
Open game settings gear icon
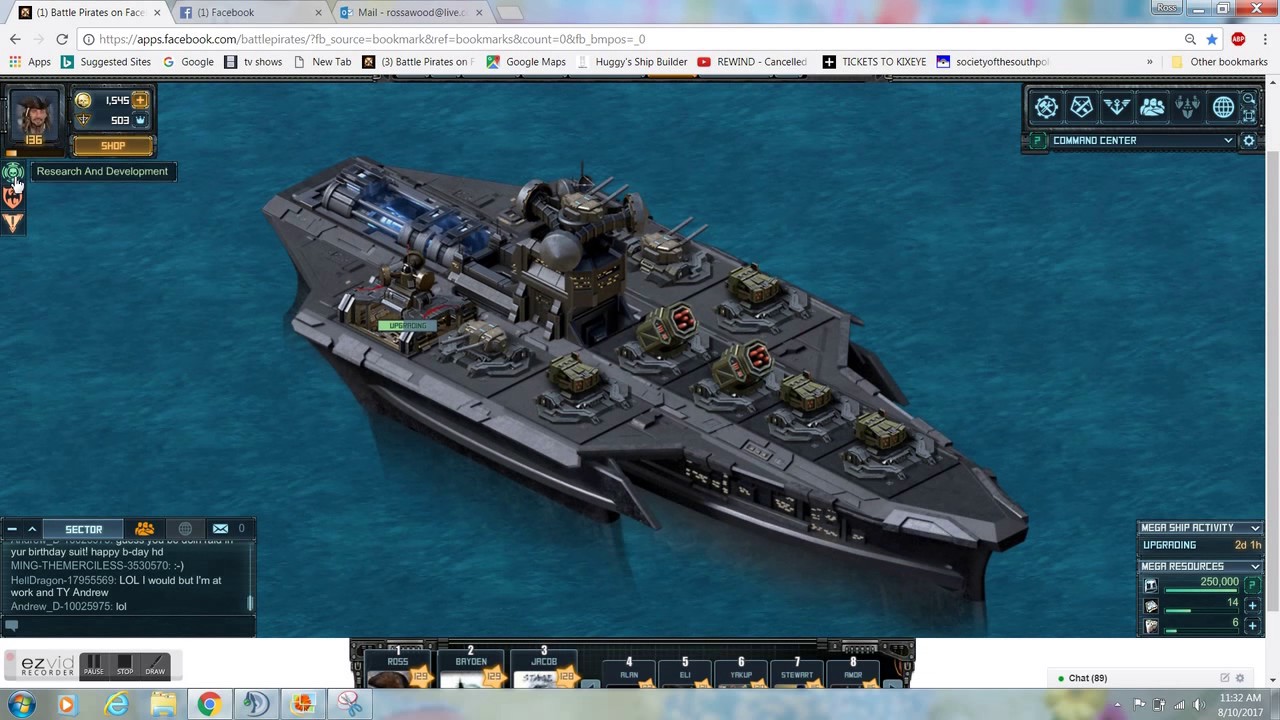pyautogui.click(x=1249, y=141)
